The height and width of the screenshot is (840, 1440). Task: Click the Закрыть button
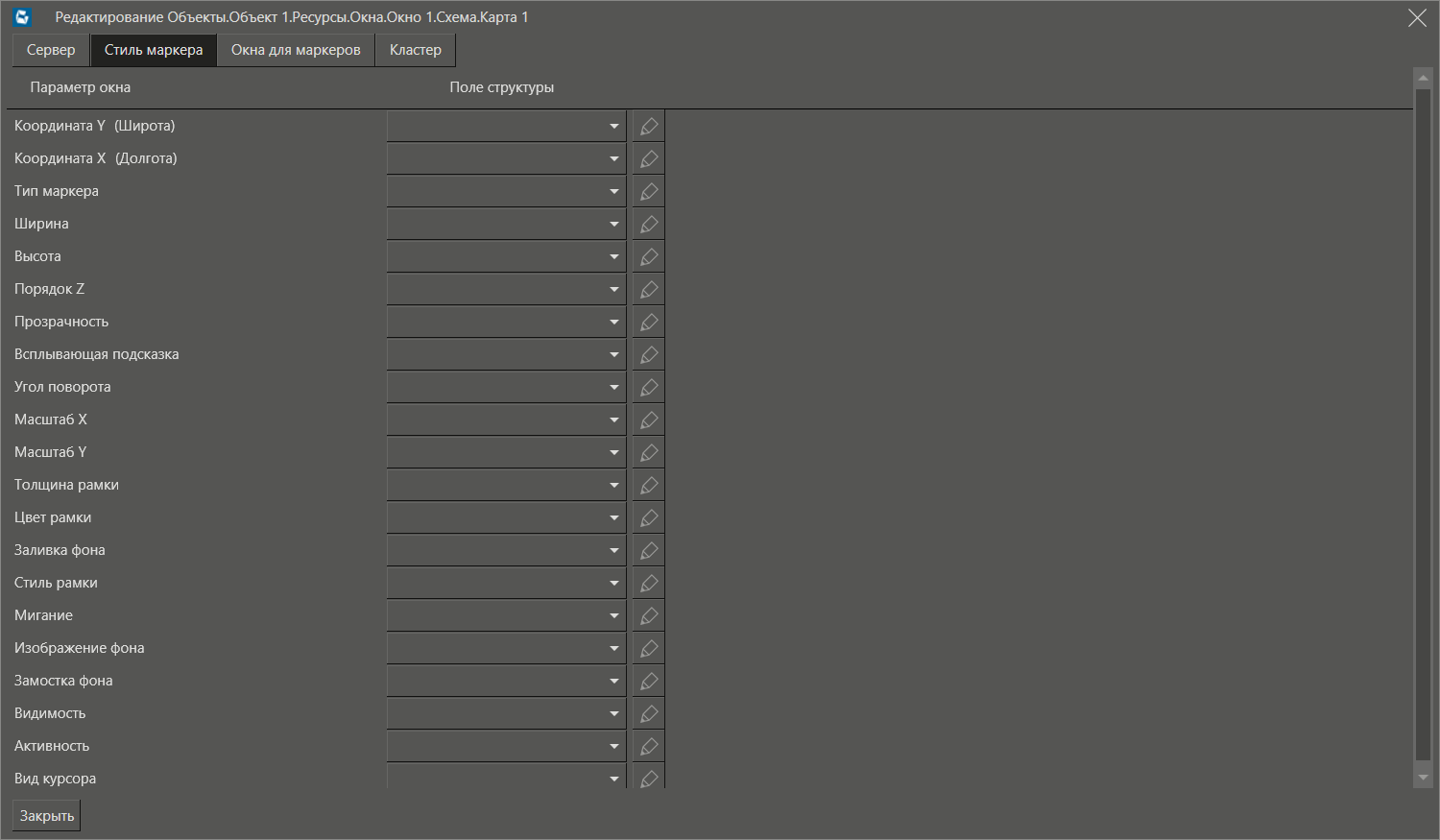[x=47, y=816]
